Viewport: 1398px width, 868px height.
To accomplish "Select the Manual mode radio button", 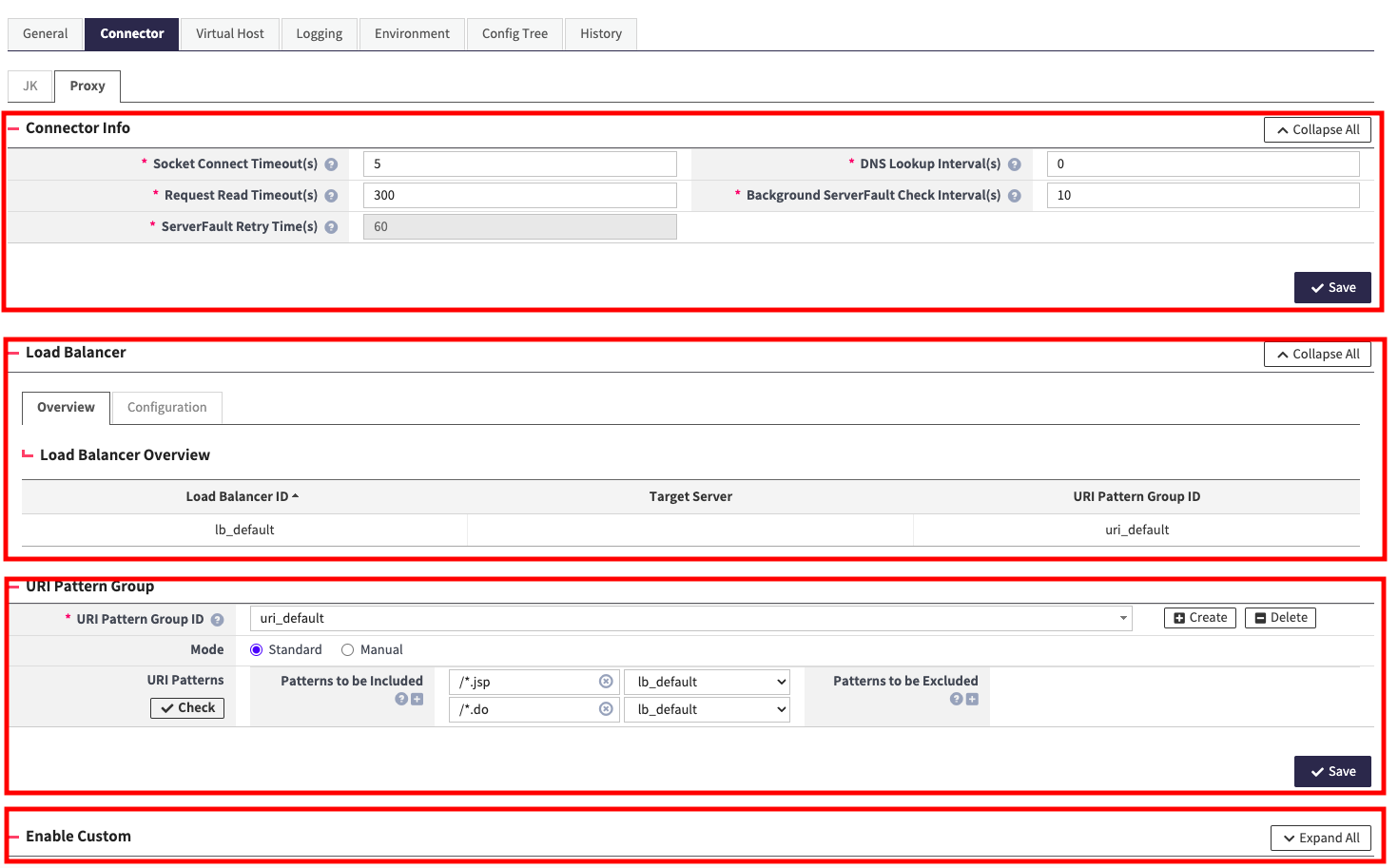I will click(349, 649).
